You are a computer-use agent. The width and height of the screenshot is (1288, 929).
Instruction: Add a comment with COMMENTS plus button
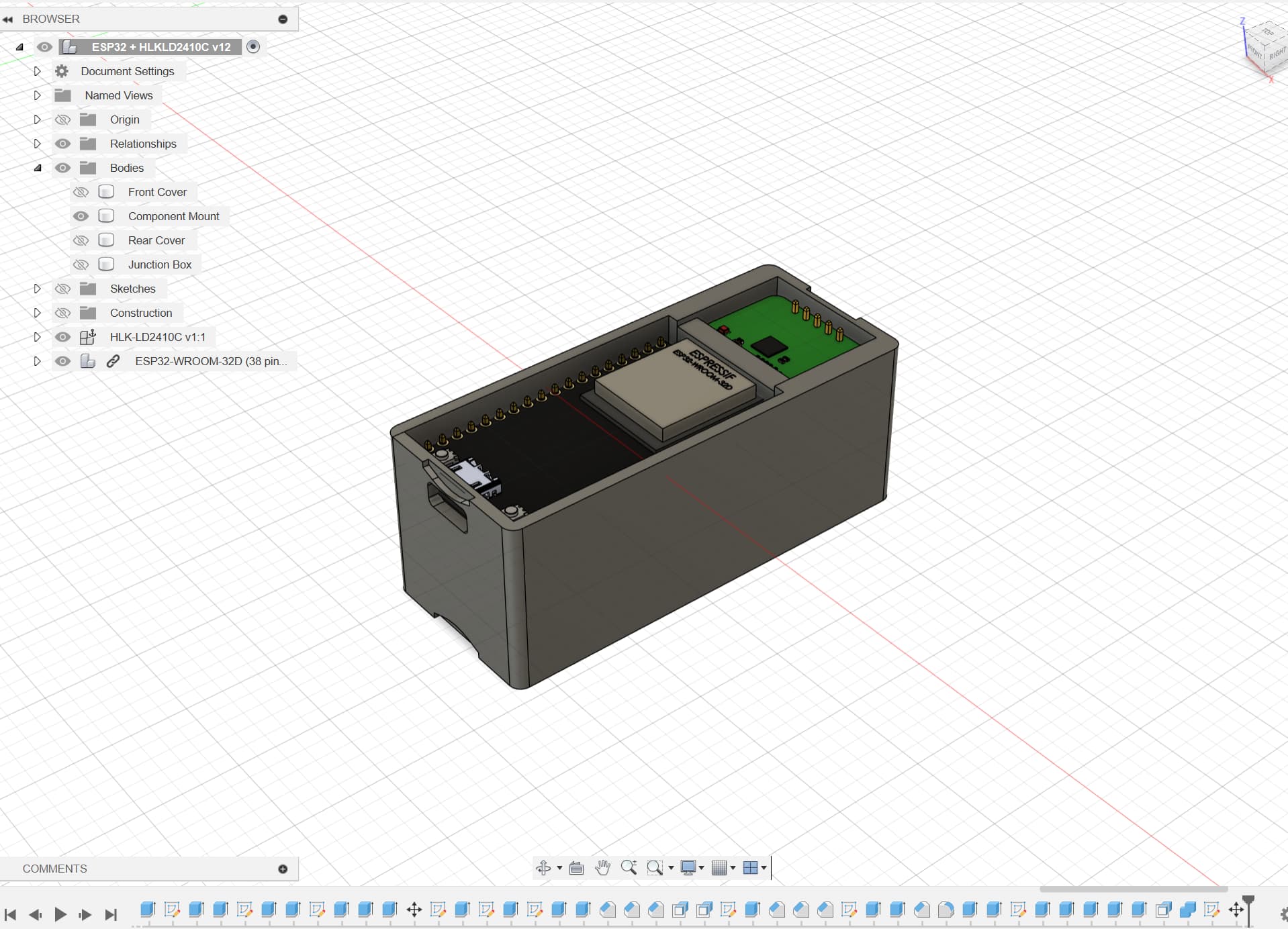(x=283, y=869)
